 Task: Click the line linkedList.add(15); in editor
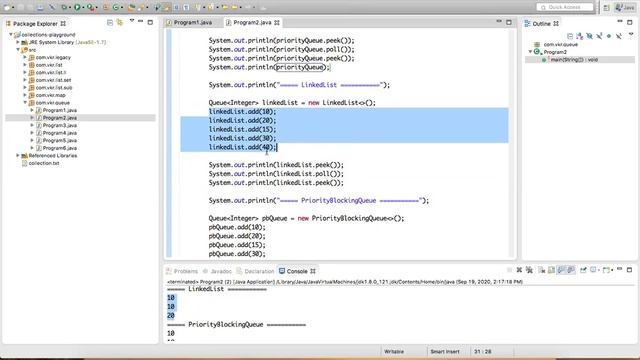(242, 129)
